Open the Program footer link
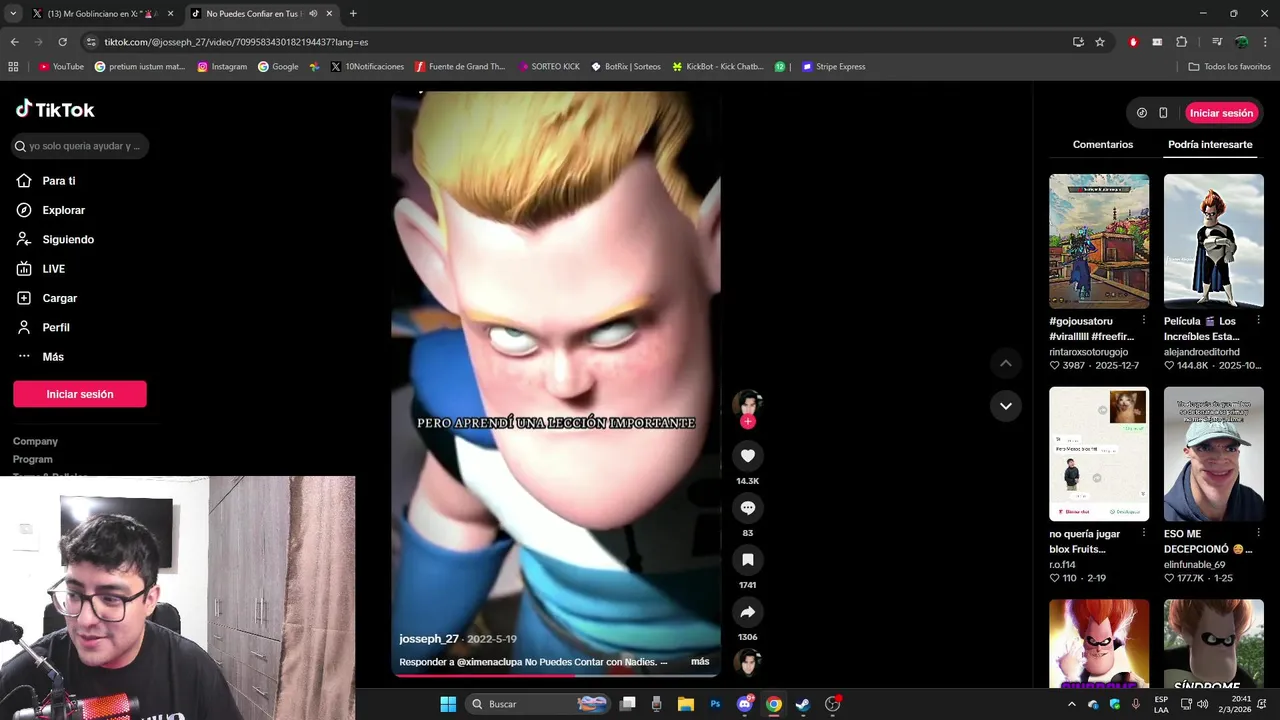1280x720 pixels. click(x=33, y=459)
